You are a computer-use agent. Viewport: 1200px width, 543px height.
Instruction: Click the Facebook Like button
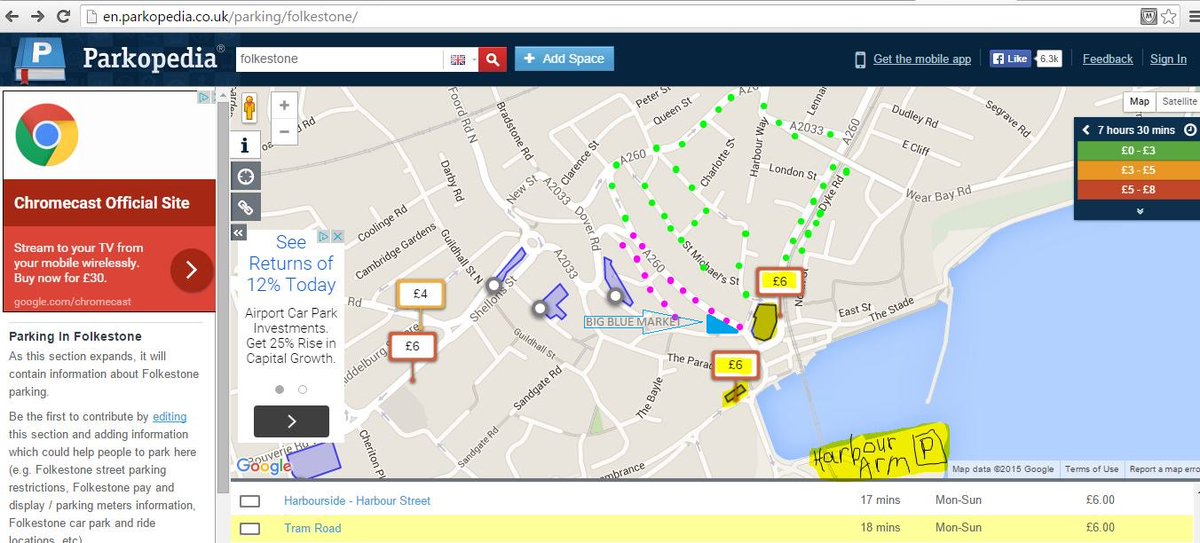coord(1011,59)
